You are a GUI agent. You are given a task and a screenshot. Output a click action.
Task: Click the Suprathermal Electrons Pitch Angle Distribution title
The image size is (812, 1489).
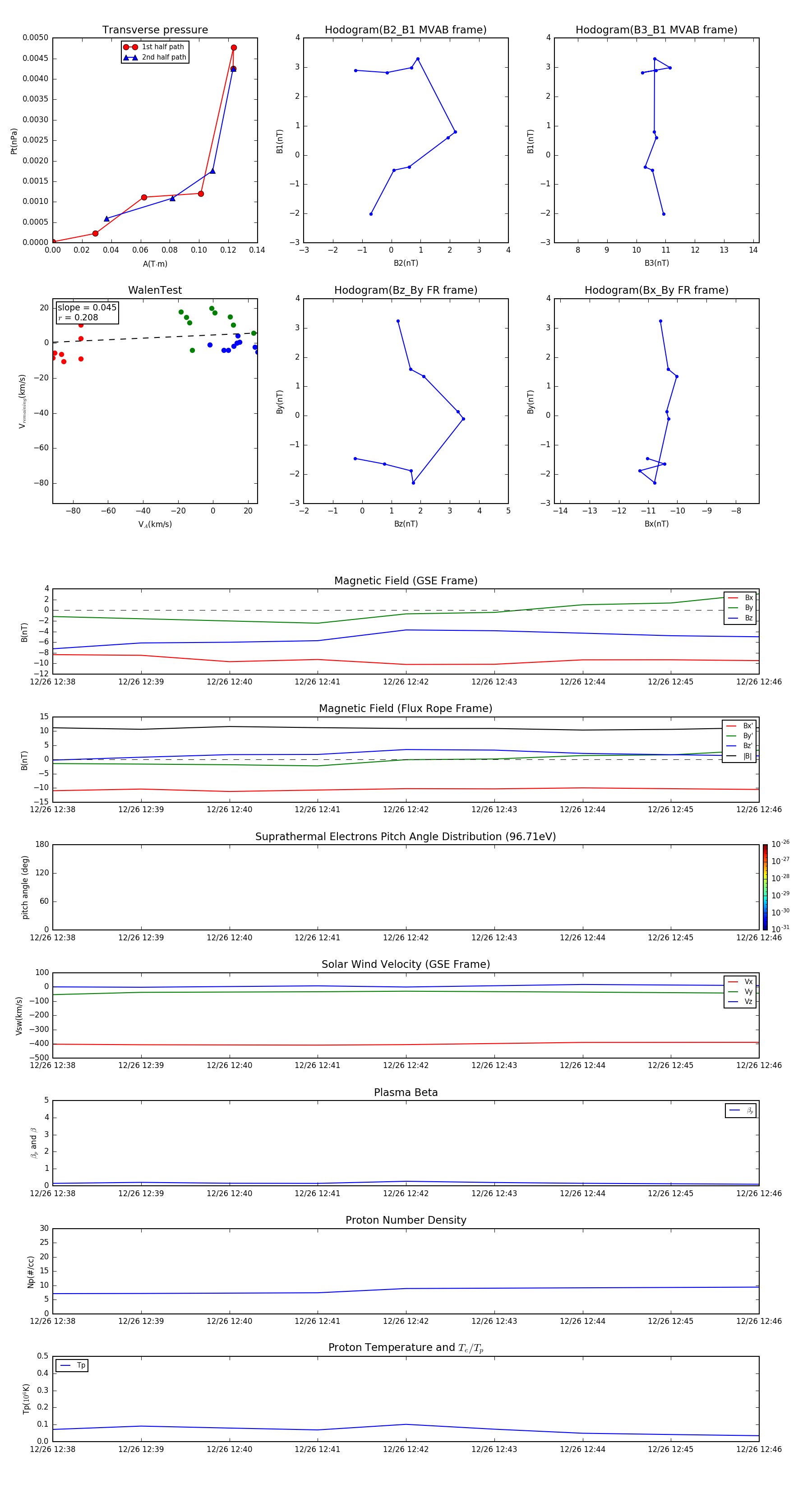tap(406, 837)
